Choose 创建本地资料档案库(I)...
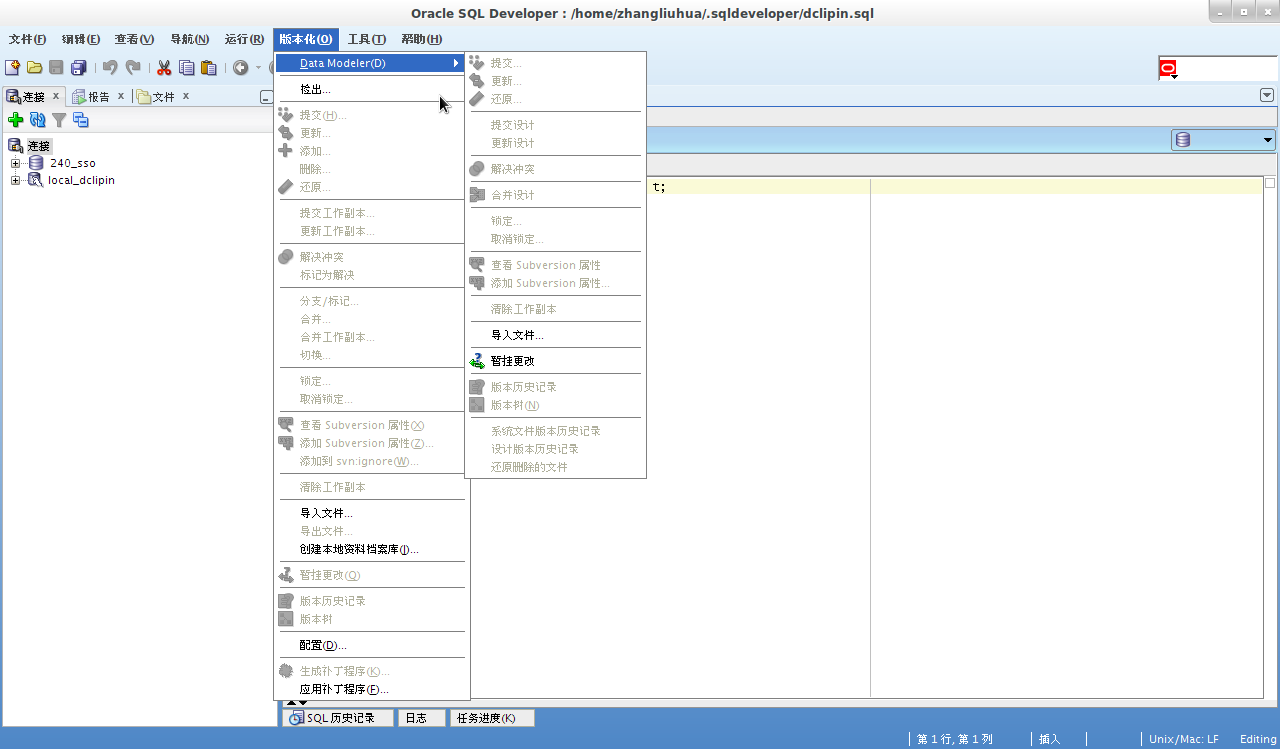The height and width of the screenshot is (749, 1280). tap(370, 549)
